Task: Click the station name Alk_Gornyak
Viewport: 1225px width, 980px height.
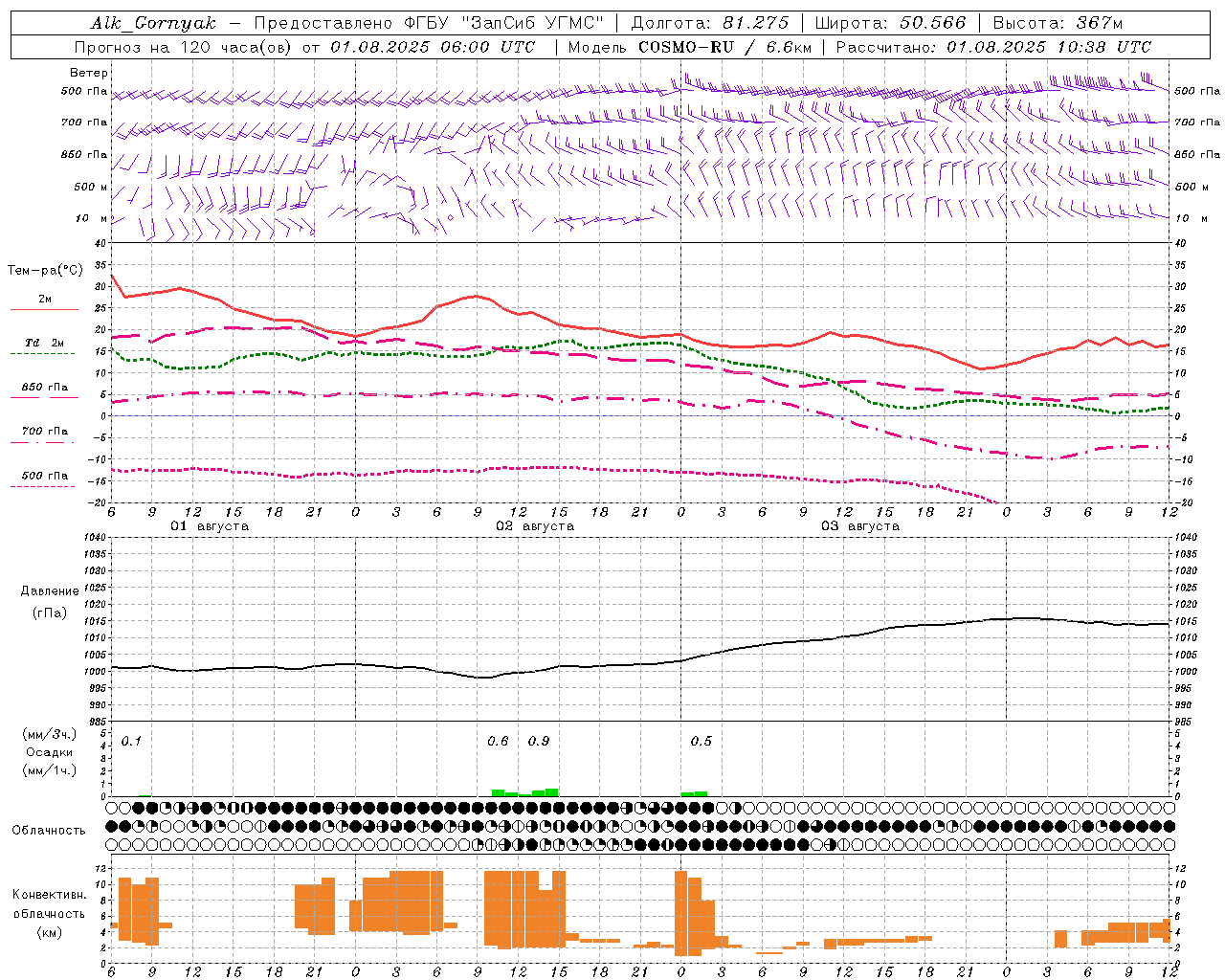Action: click(x=154, y=23)
